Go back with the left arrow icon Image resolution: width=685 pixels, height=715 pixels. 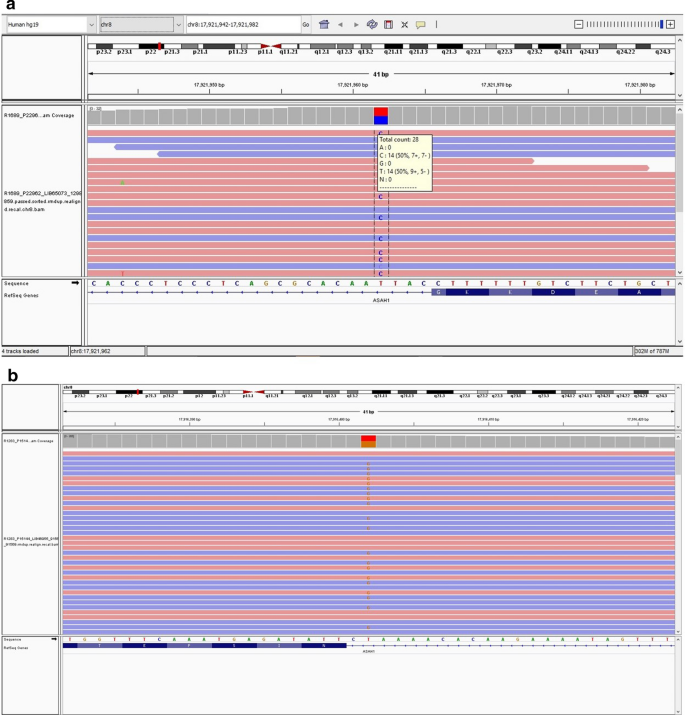[340, 25]
